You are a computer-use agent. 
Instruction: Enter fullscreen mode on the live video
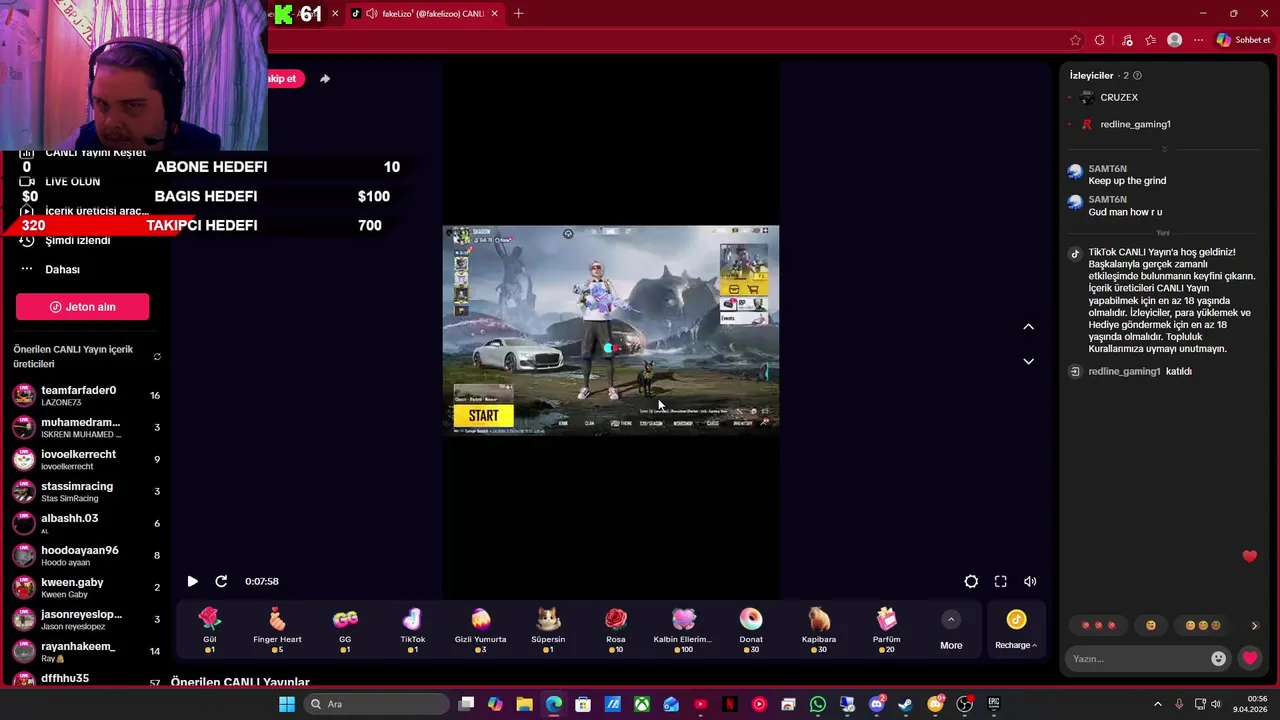click(x=1001, y=582)
